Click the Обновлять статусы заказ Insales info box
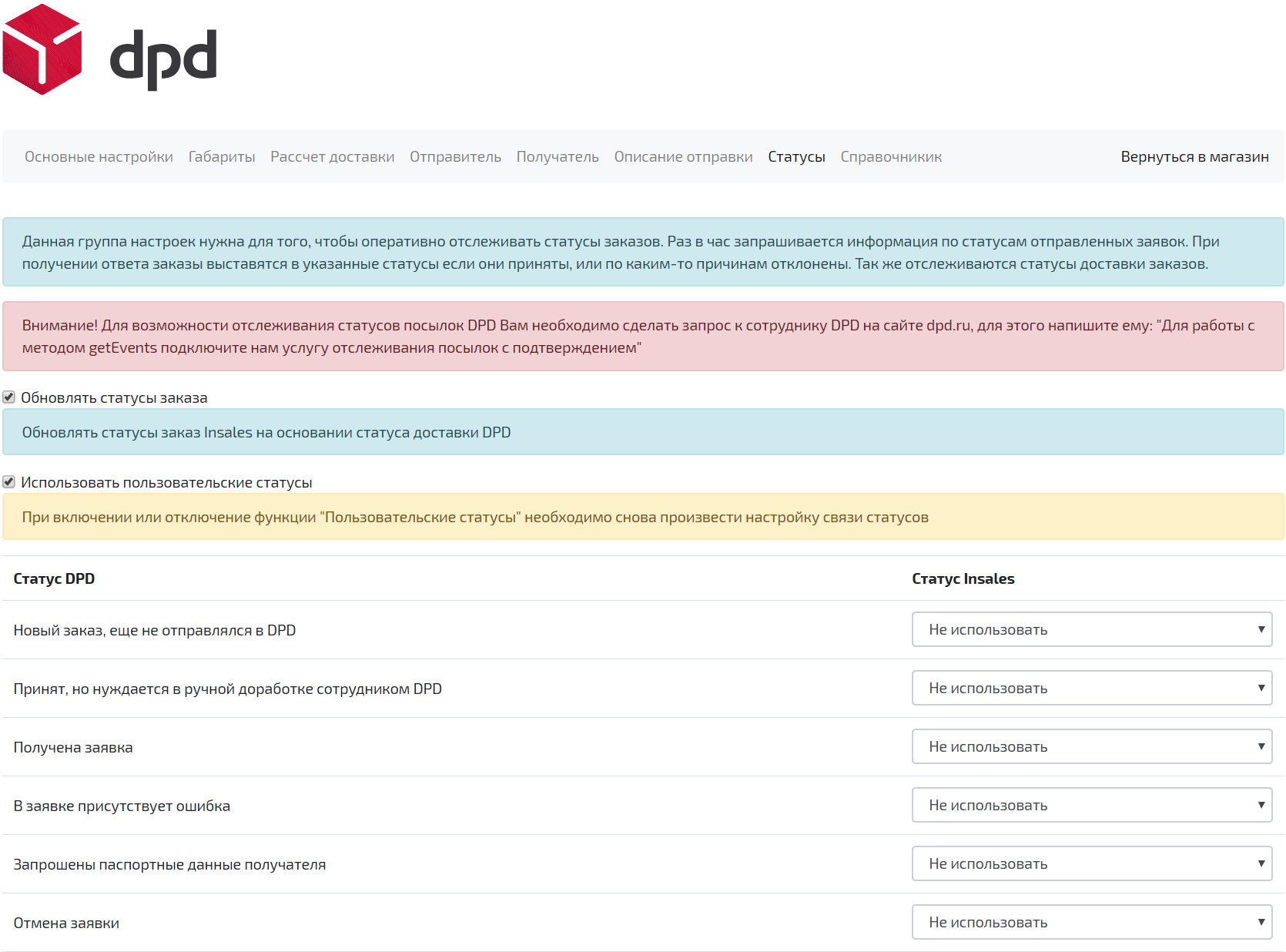Viewport: 1286px width, 952px height. pyautogui.click(x=643, y=432)
